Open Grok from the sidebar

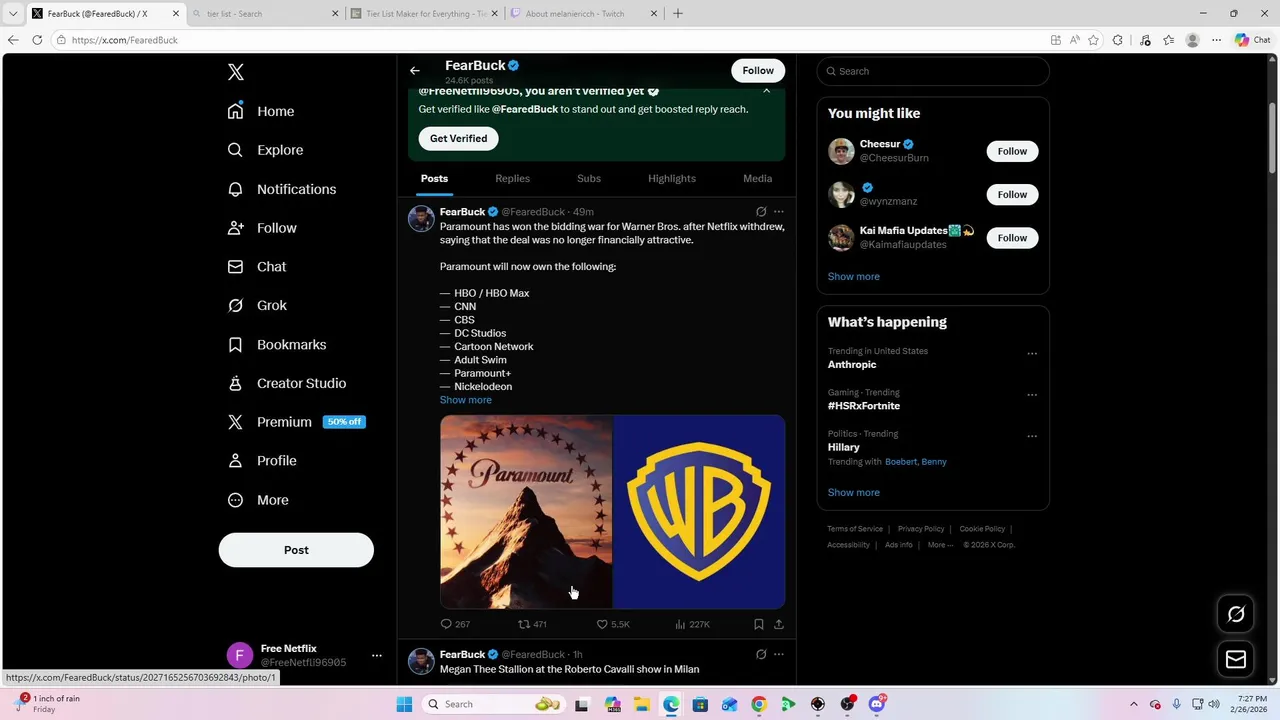point(257,306)
